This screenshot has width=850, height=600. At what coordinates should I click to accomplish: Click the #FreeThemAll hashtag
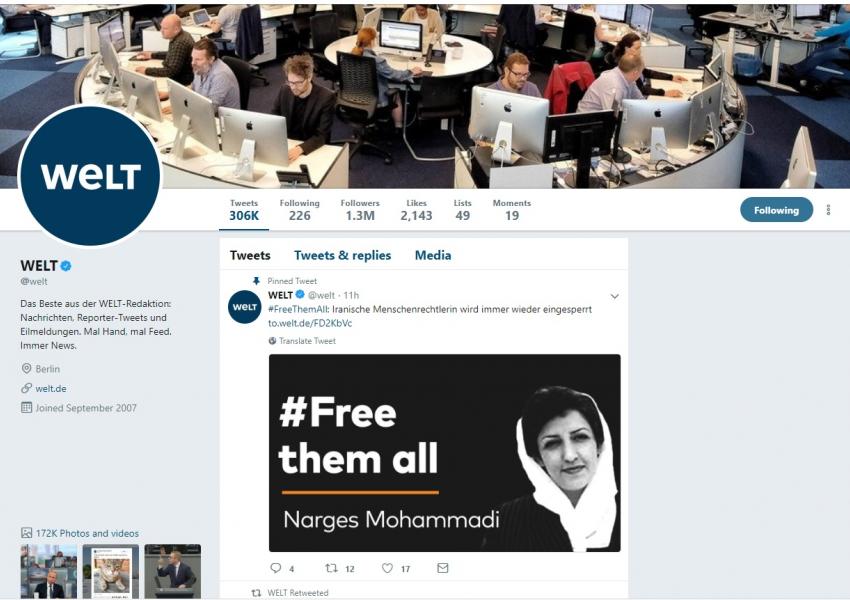click(x=298, y=309)
